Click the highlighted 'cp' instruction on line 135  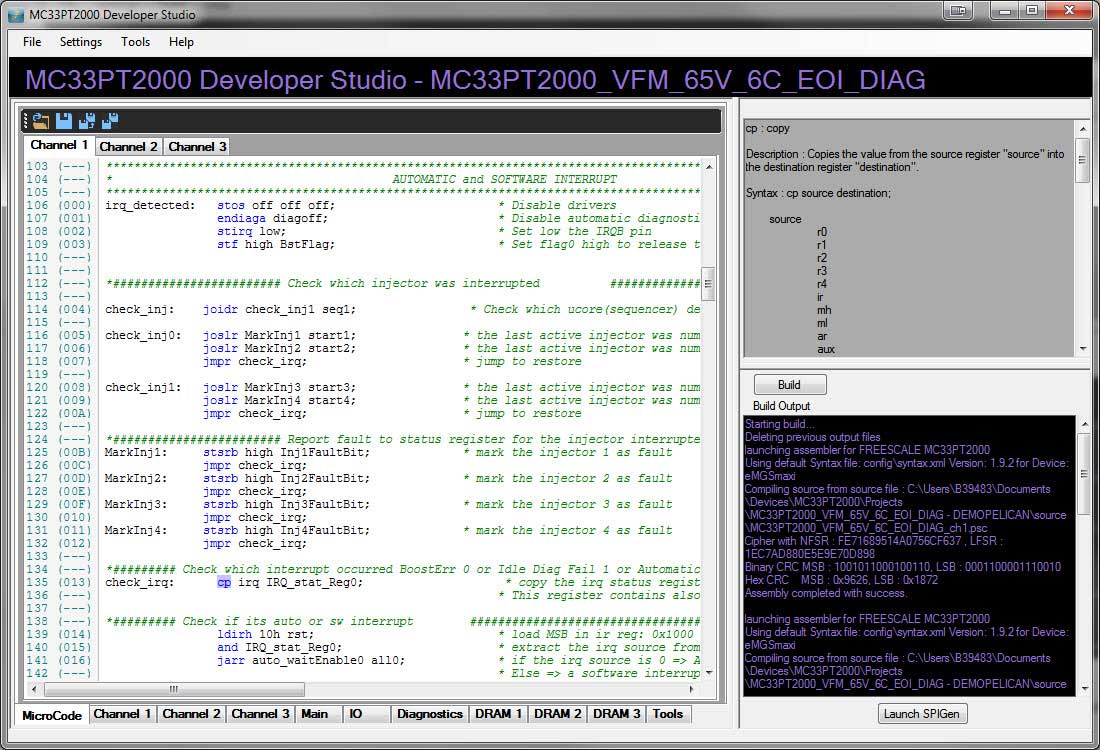click(224, 582)
